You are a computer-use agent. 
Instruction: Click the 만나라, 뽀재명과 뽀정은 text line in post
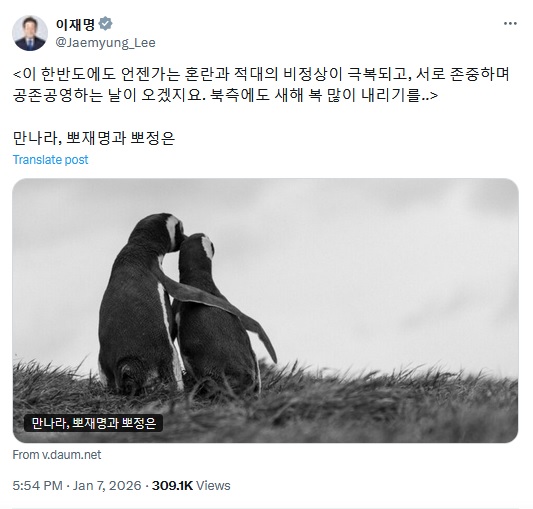pyautogui.click(x=94, y=138)
